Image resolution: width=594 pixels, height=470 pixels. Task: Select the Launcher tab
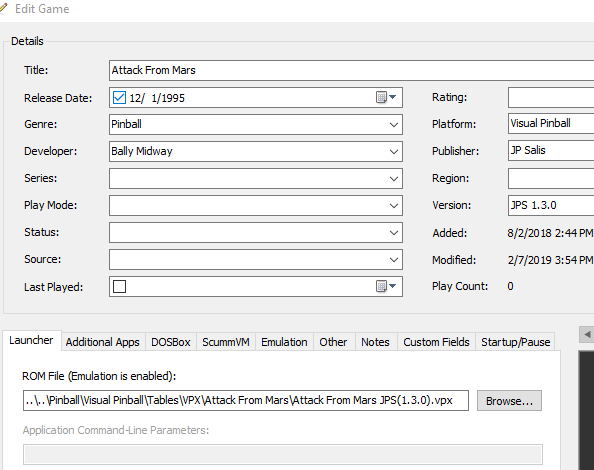[x=31, y=340]
